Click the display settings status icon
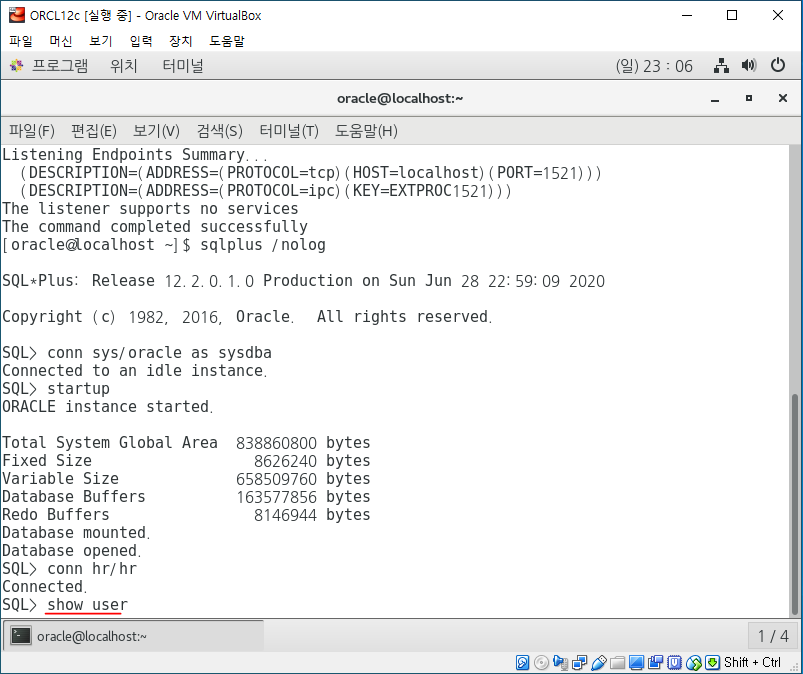The image size is (803, 674). click(x=636, y=662)
